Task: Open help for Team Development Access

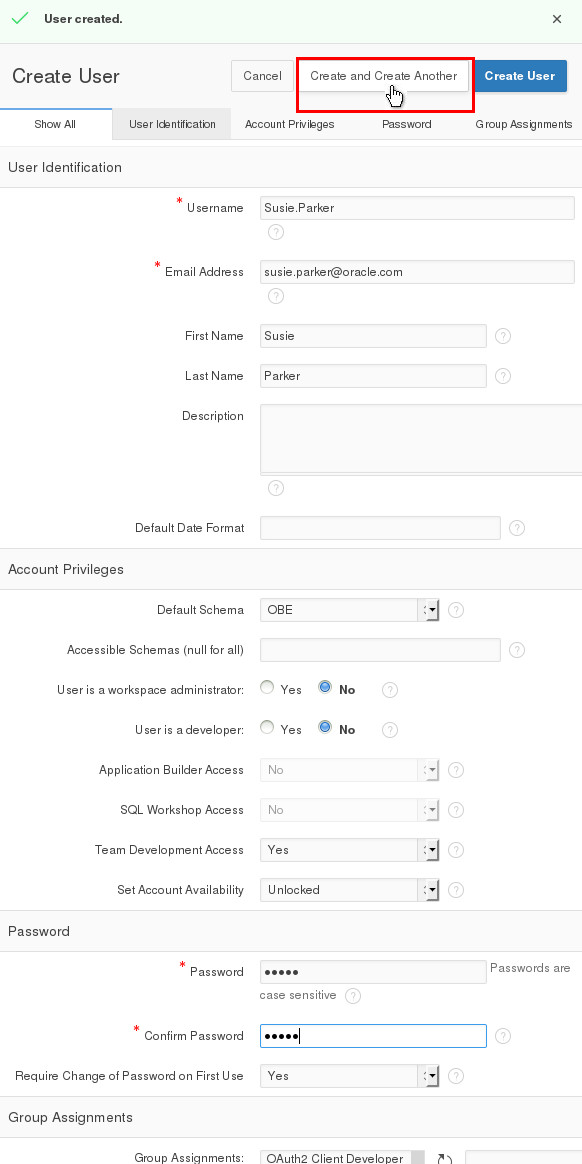Action: coord(455,850)
